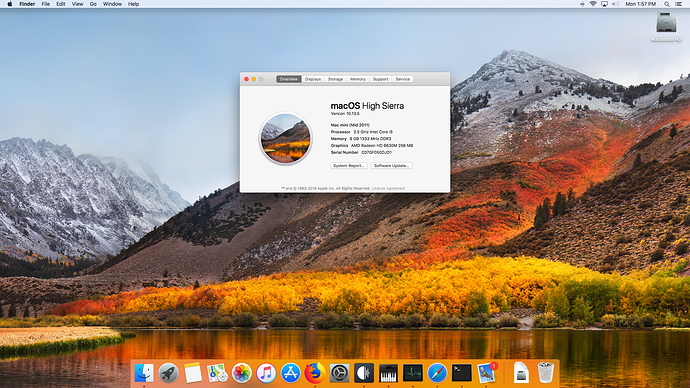Open Maps from the dock
Screen dimensions: 690x388
[x=217, y=373]
